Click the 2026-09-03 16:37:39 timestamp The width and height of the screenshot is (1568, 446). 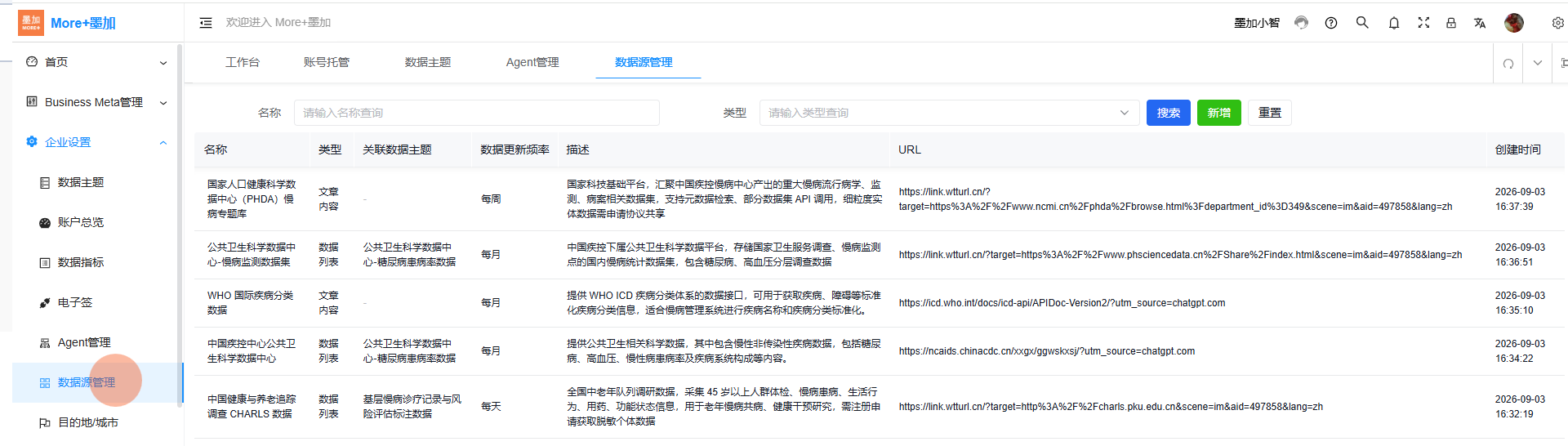pyautogui.click(x=1520, y=199)
